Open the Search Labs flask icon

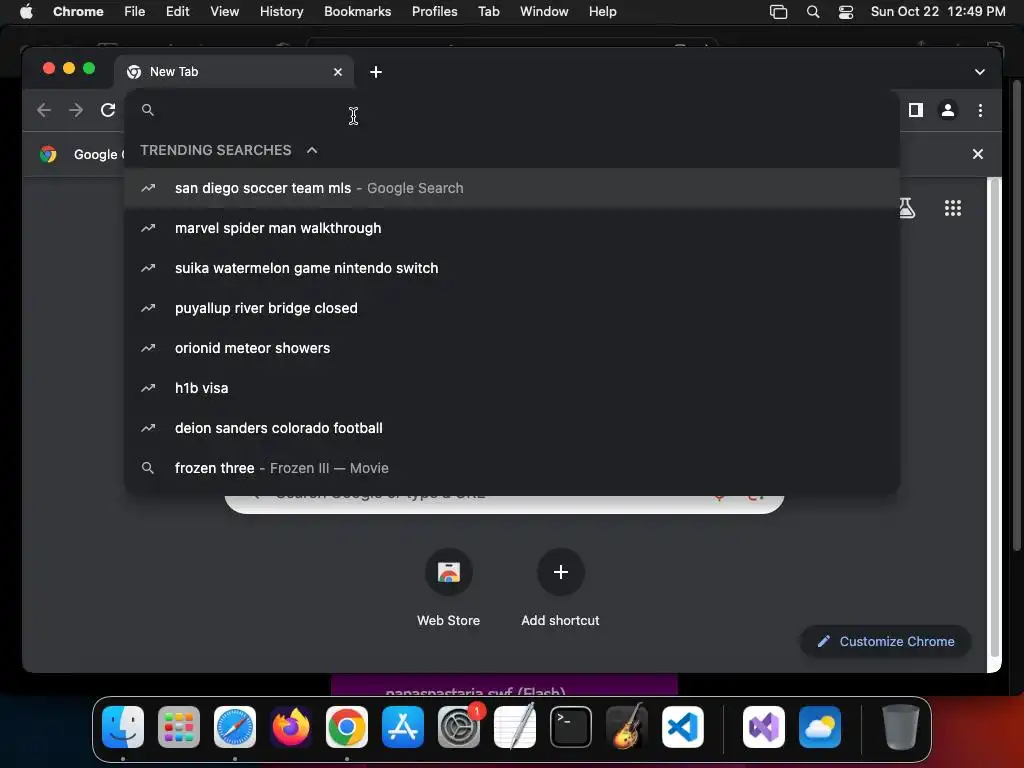(906, 208)
